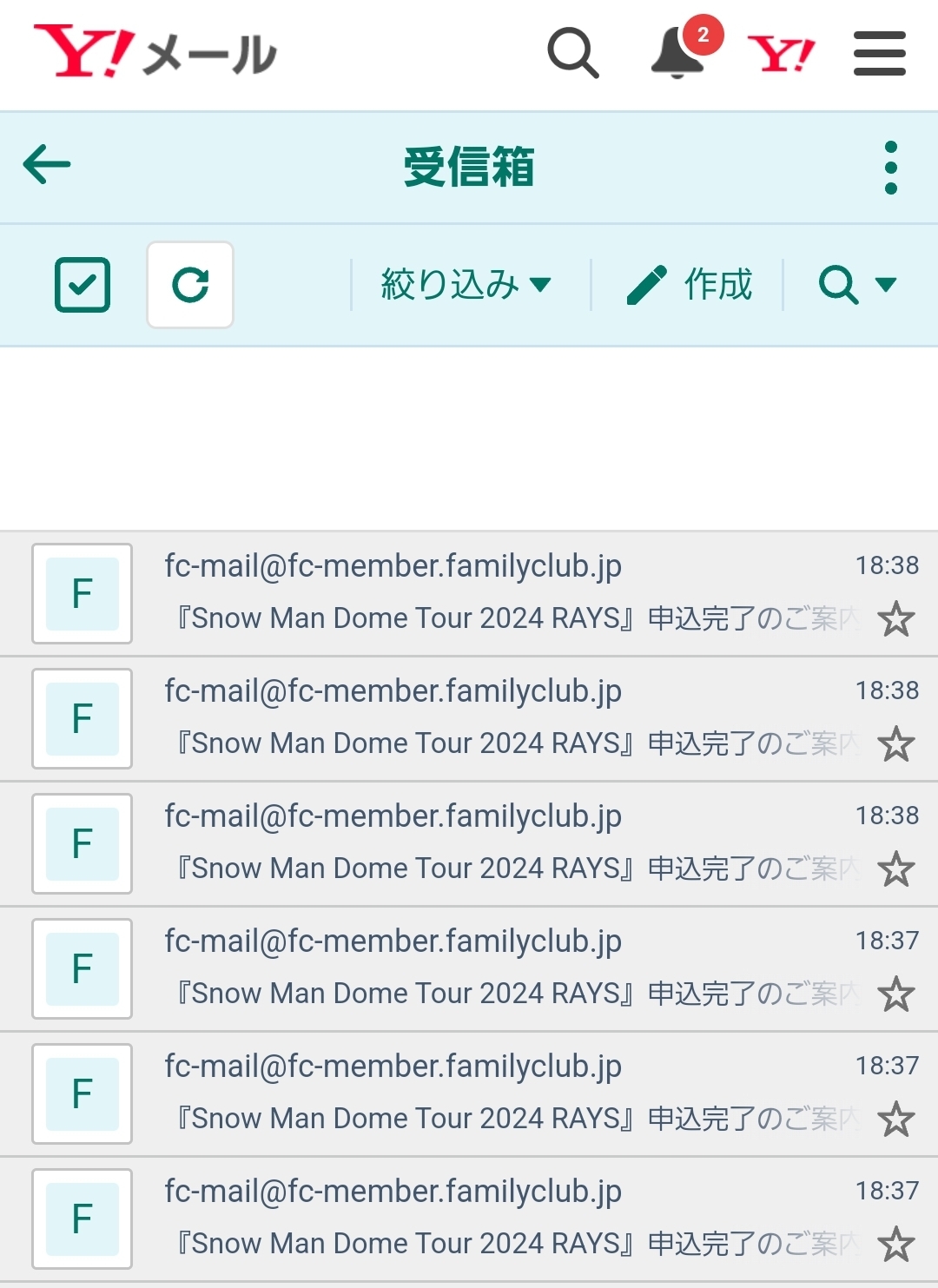
Task: Open the three-dot options menu
Action: click(x=890, y=168)
